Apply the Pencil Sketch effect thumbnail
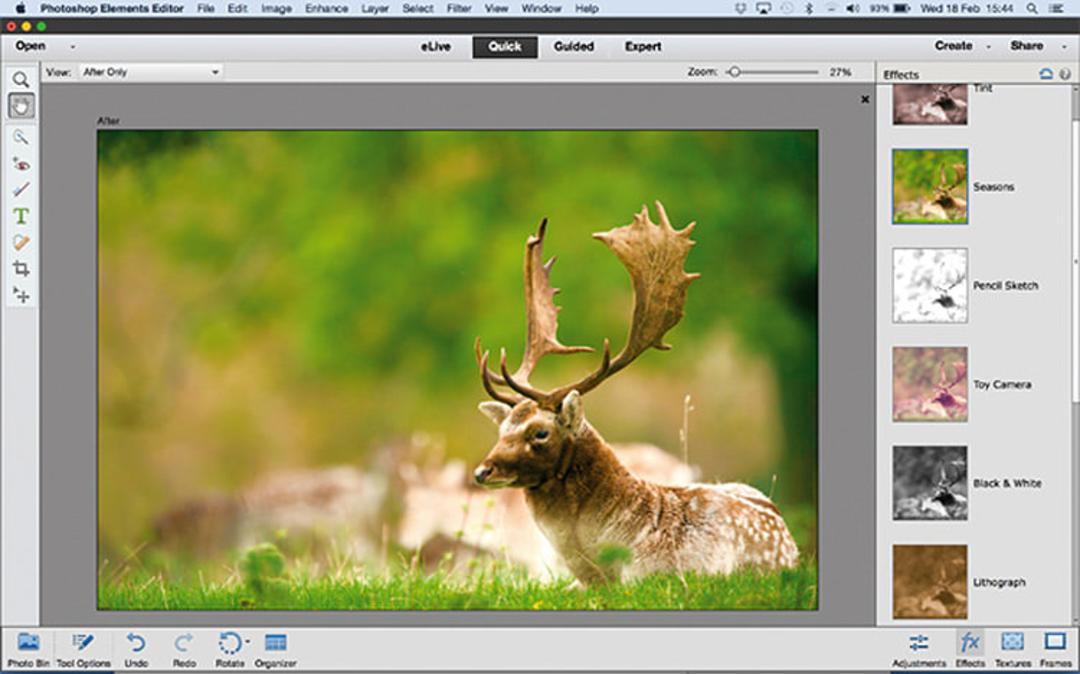Image resolution: width=1080 pixels, height=674 pixels. point(930,285)
